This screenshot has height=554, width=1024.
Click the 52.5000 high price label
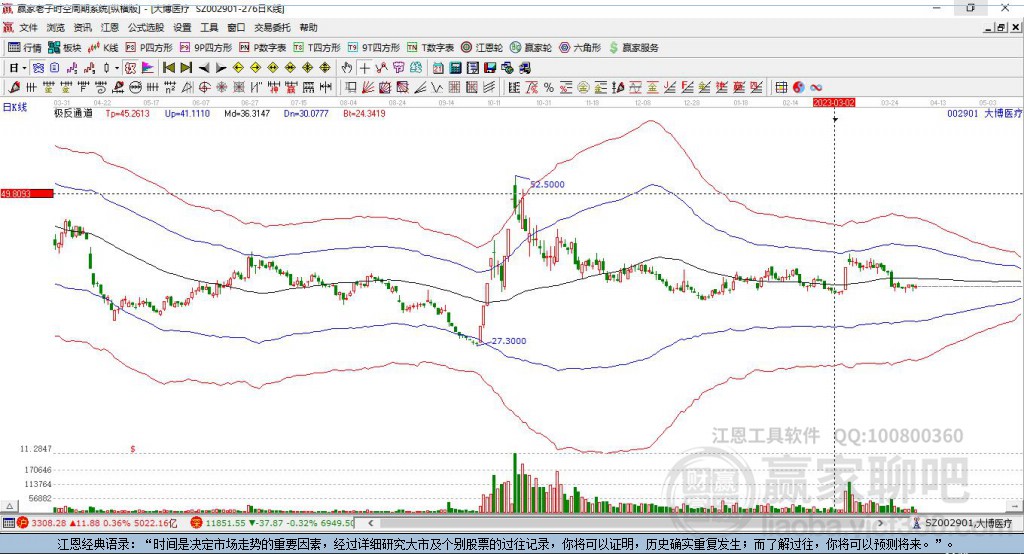click(547, 185)
